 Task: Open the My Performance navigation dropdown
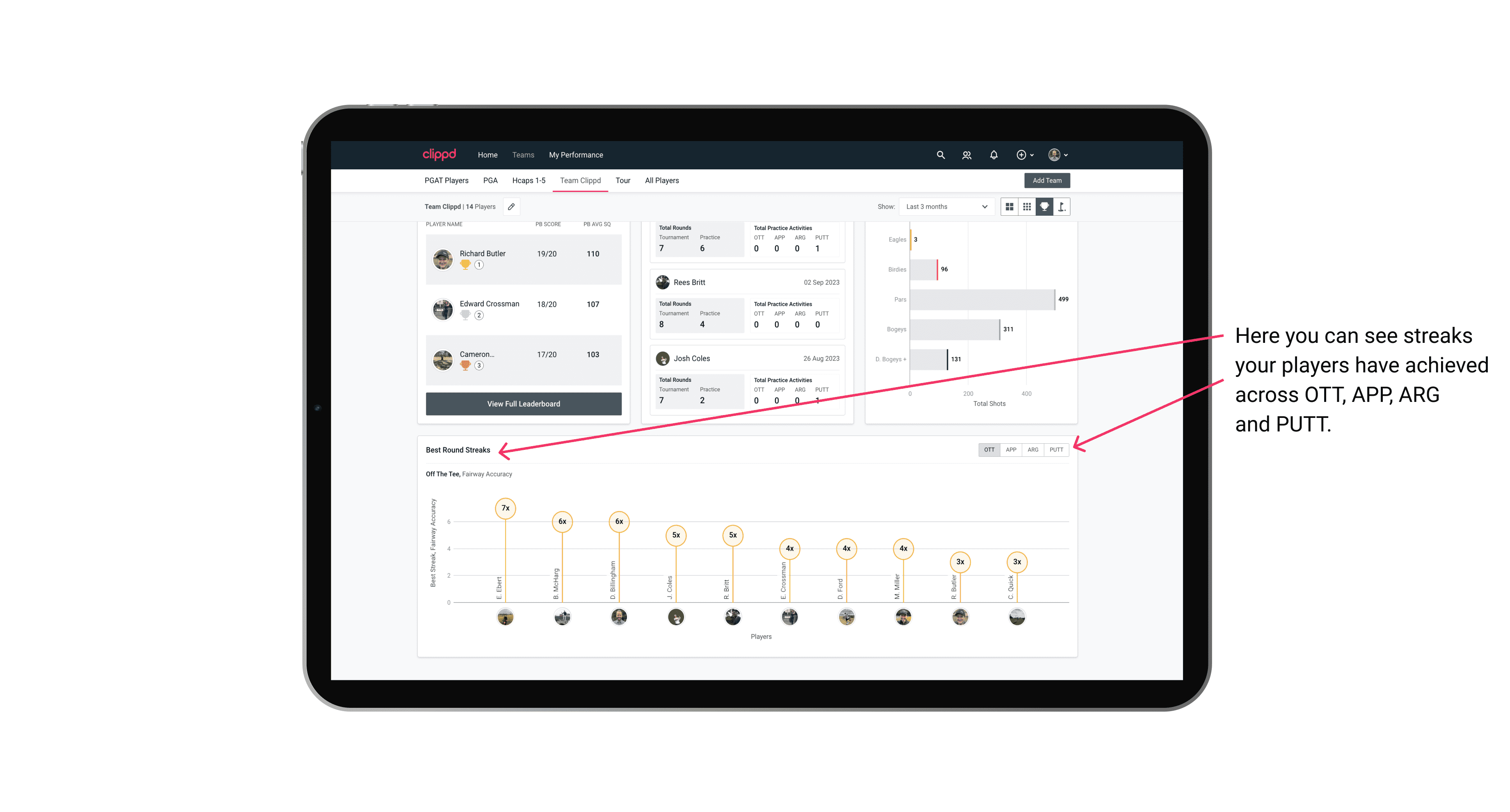click(x=578, y=155)
